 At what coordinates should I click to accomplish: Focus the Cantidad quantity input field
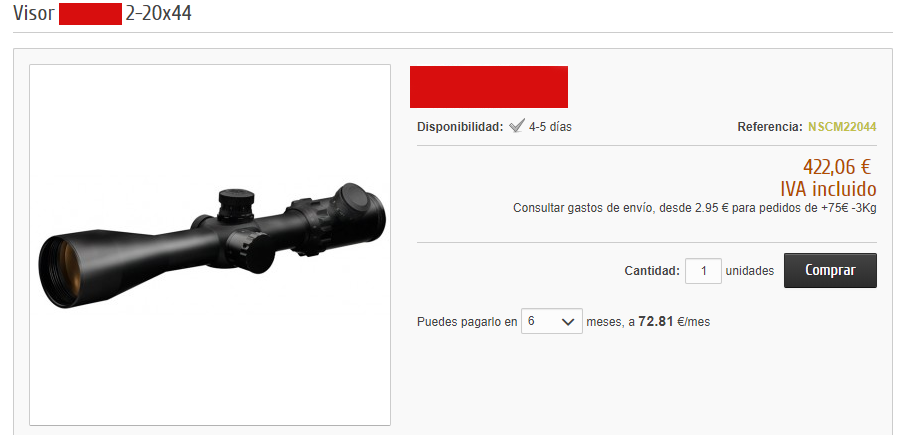point(703,271)
